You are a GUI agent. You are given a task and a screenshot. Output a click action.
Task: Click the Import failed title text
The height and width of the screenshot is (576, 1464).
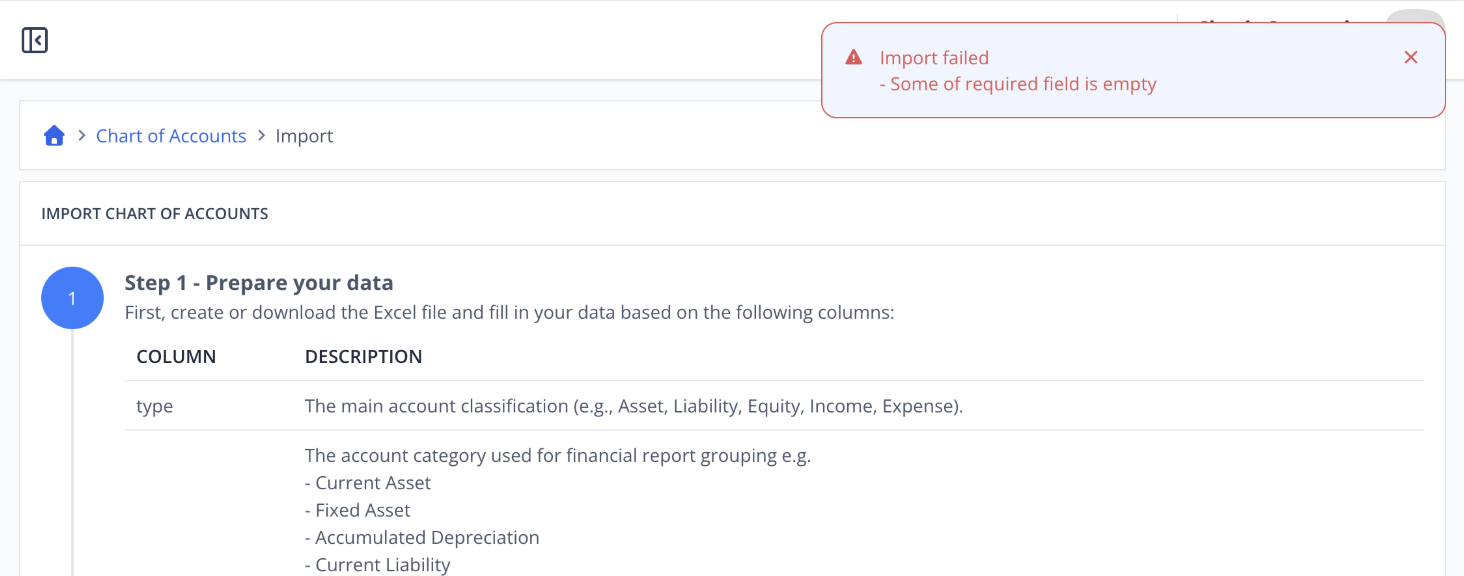tap(934, 58)
